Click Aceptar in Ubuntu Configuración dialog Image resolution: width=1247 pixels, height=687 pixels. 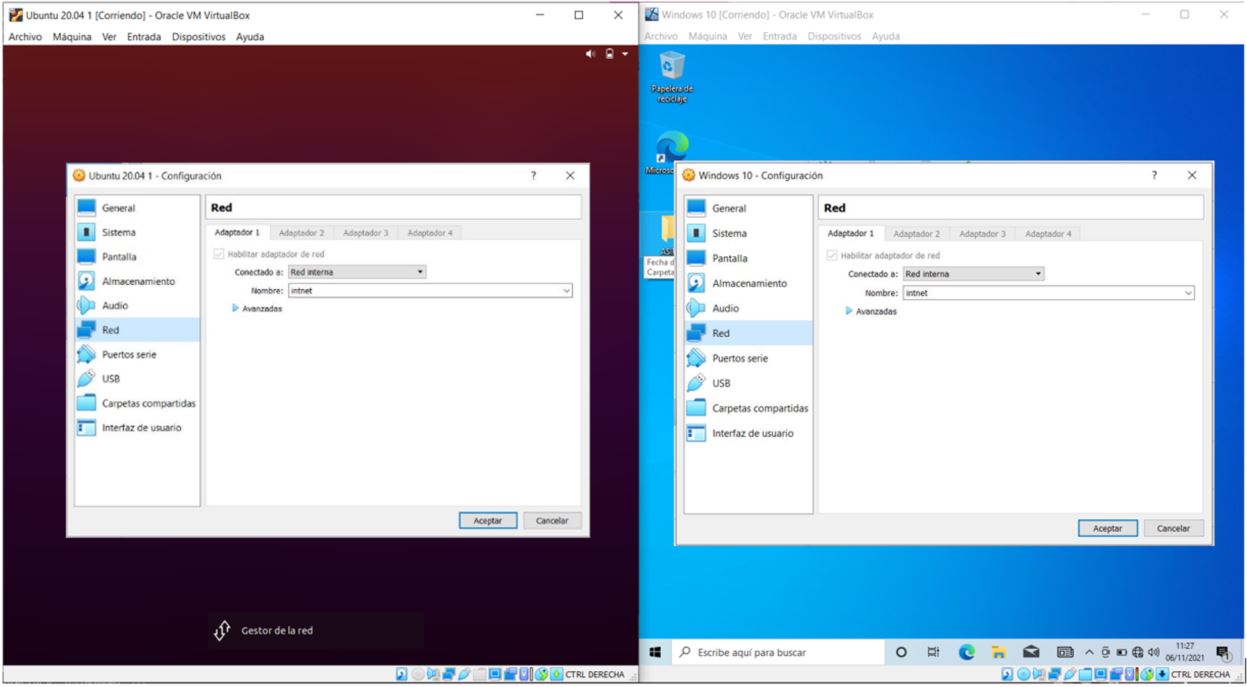point(488,520)
